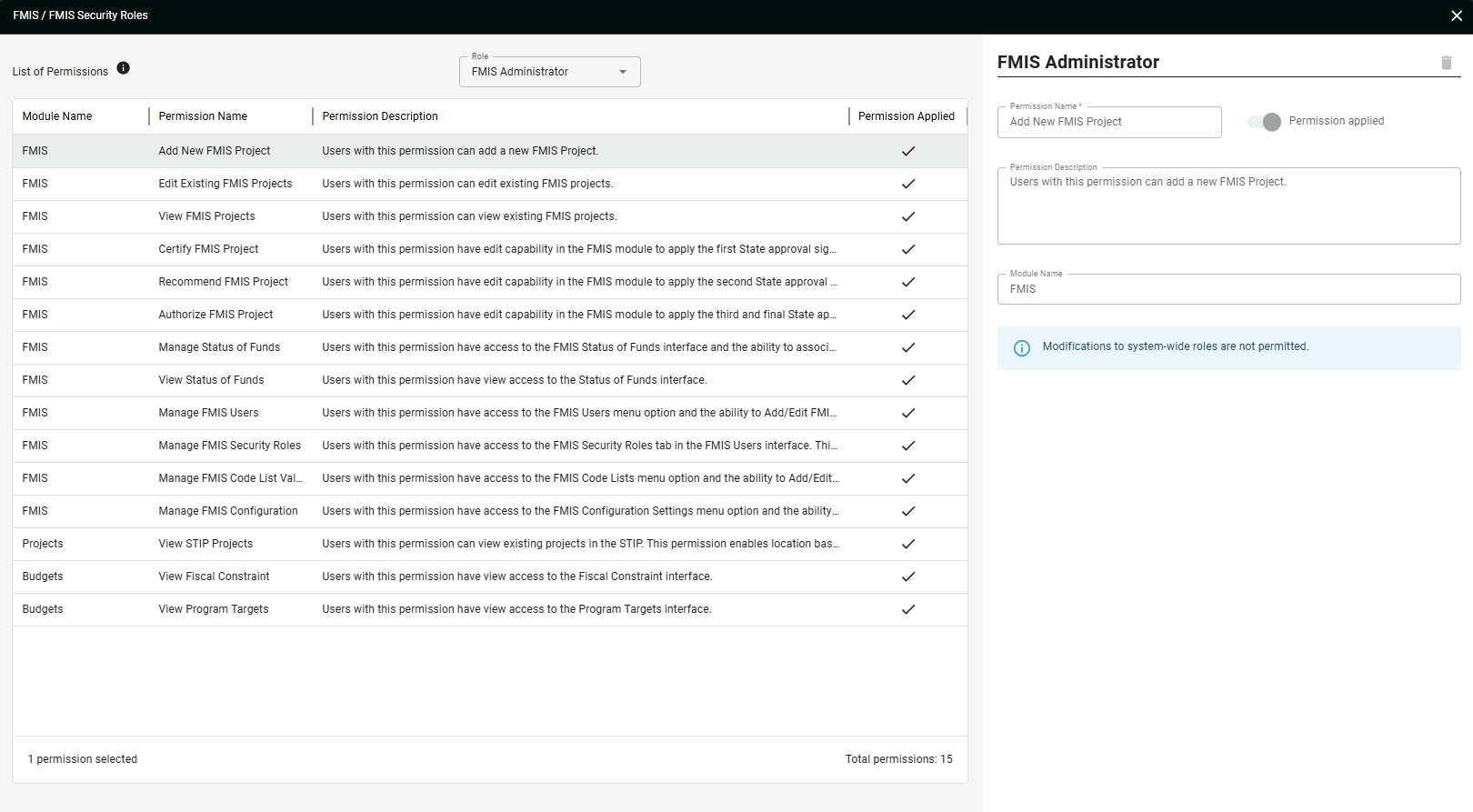Click checkmark in Recommend FMIS Project row

pyautogui.click(x=908, y=282)
